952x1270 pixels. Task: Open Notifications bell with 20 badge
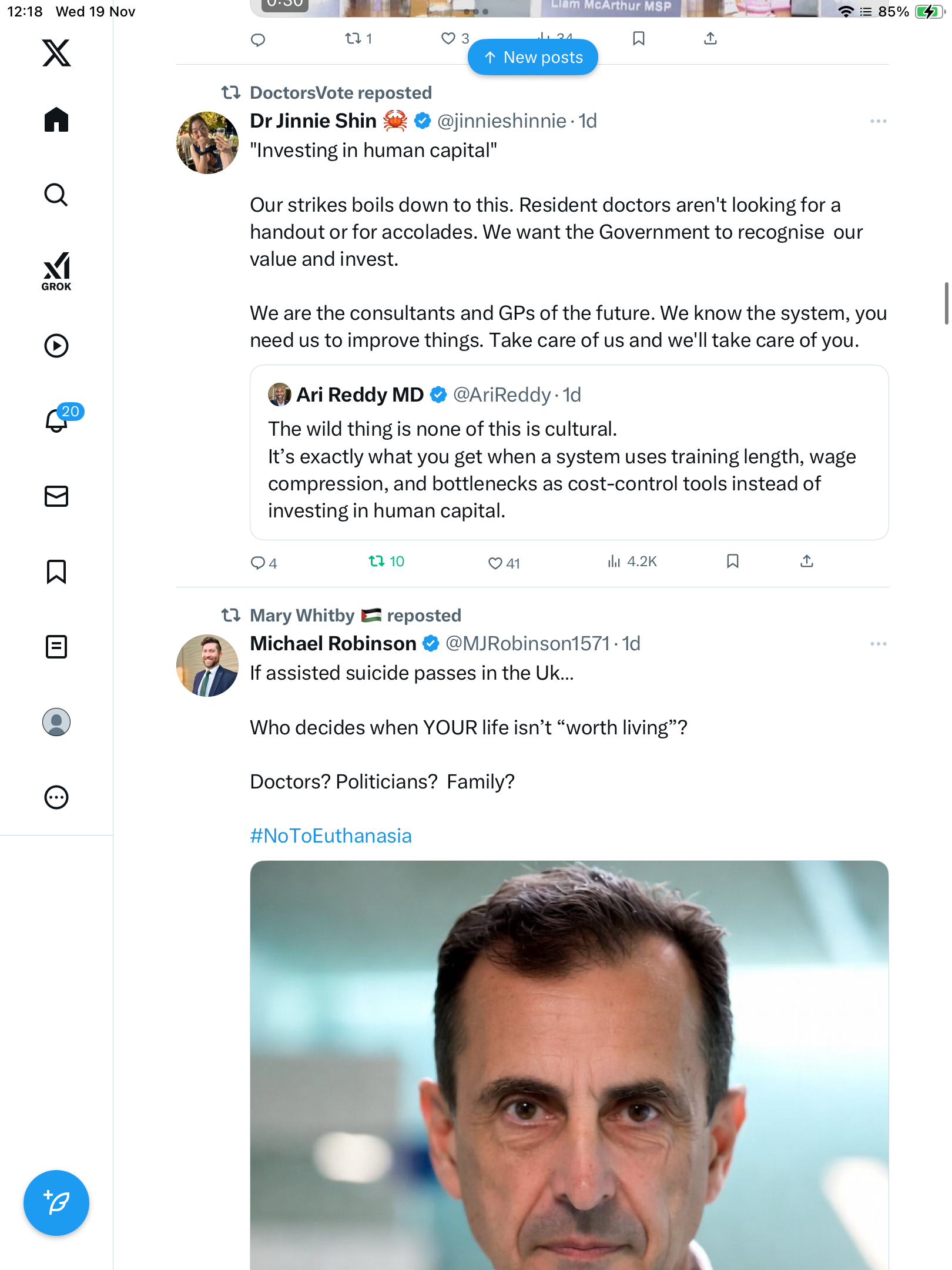point(57,420)
